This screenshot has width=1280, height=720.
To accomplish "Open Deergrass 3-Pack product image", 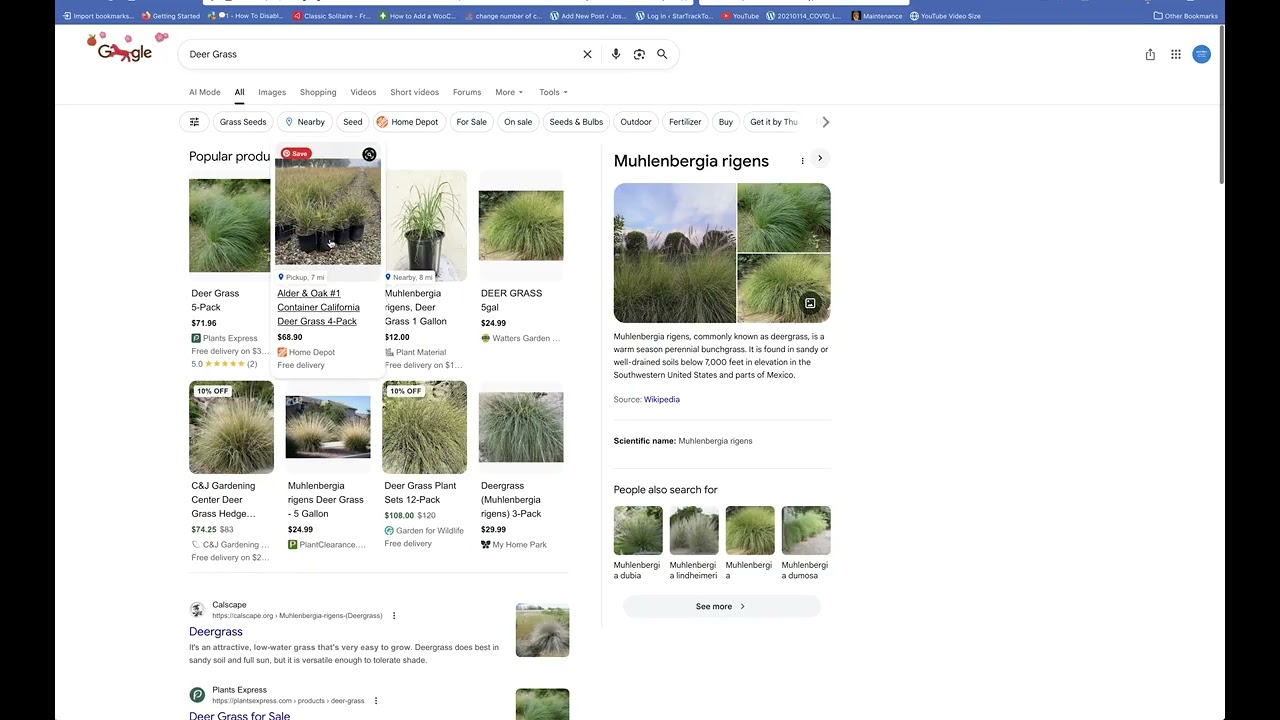I will tap(521, 427).
